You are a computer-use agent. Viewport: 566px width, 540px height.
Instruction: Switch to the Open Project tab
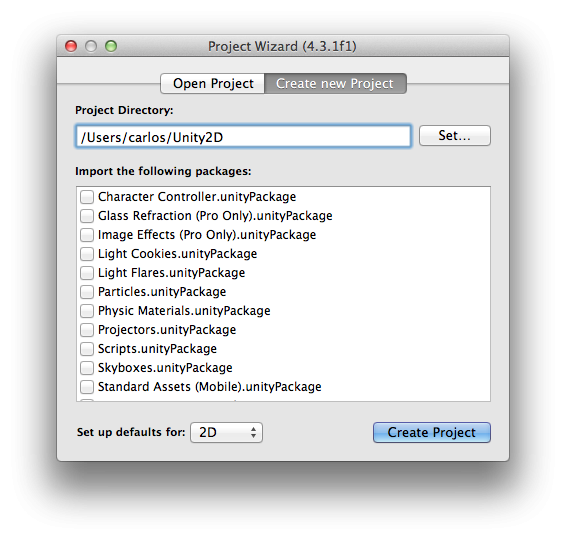tap(213, 84)
